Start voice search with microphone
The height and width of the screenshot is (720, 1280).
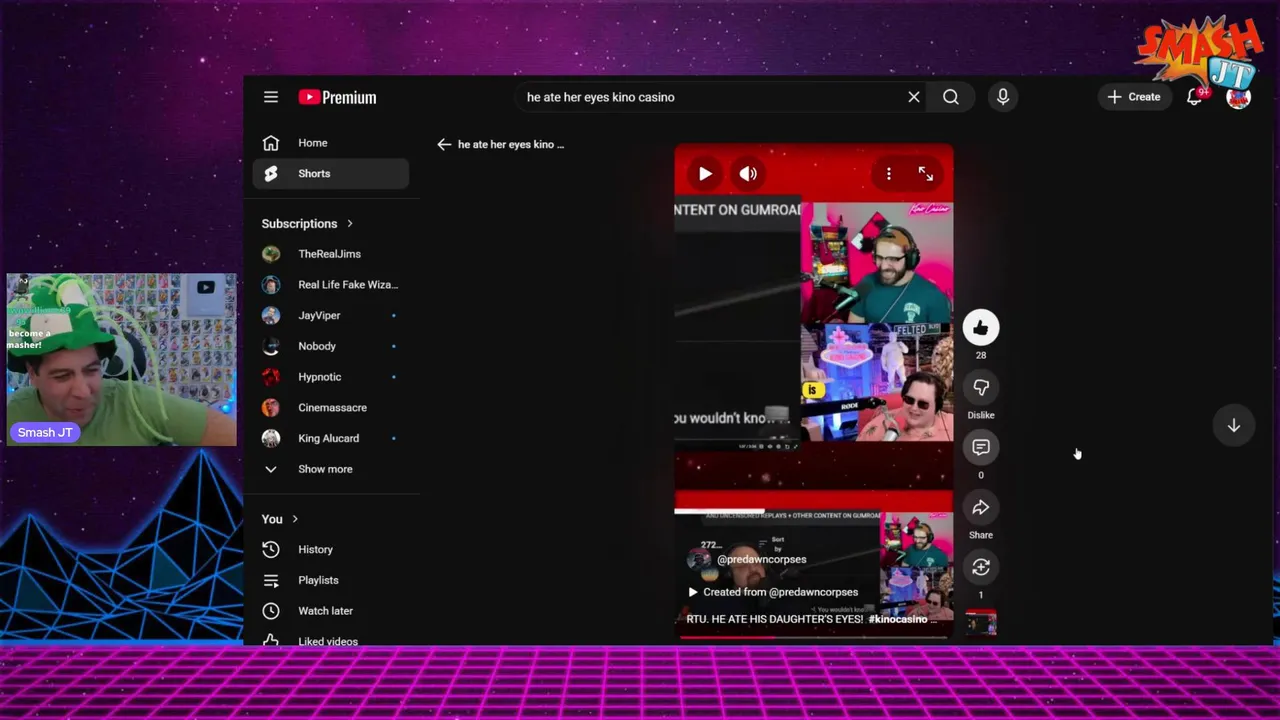point(1003,97)
